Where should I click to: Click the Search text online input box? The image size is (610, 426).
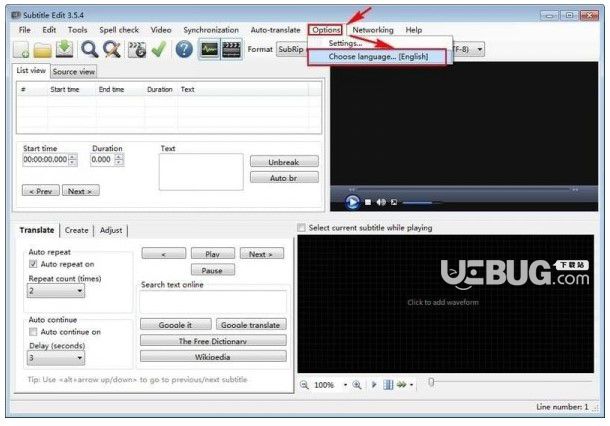tap(213, 302)
